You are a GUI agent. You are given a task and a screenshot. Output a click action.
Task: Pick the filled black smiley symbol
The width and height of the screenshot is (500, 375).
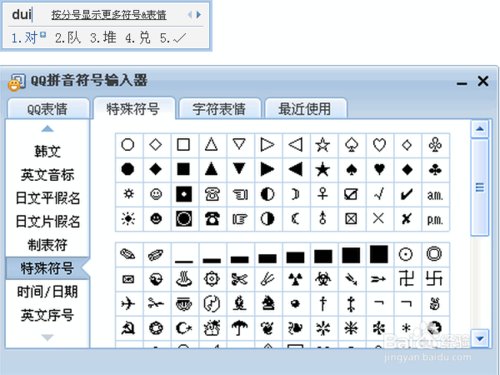tap(156, 219)
